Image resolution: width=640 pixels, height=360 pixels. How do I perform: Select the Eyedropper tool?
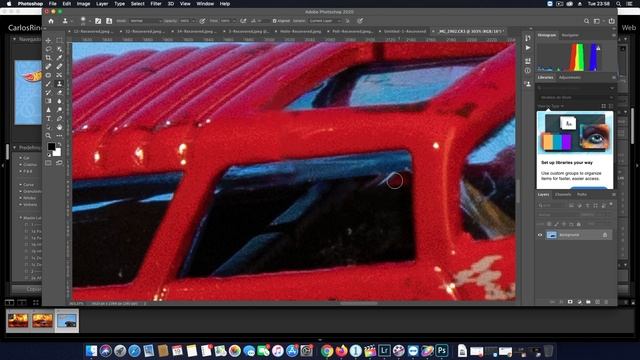pyautogui.click(x=59, y=58)
